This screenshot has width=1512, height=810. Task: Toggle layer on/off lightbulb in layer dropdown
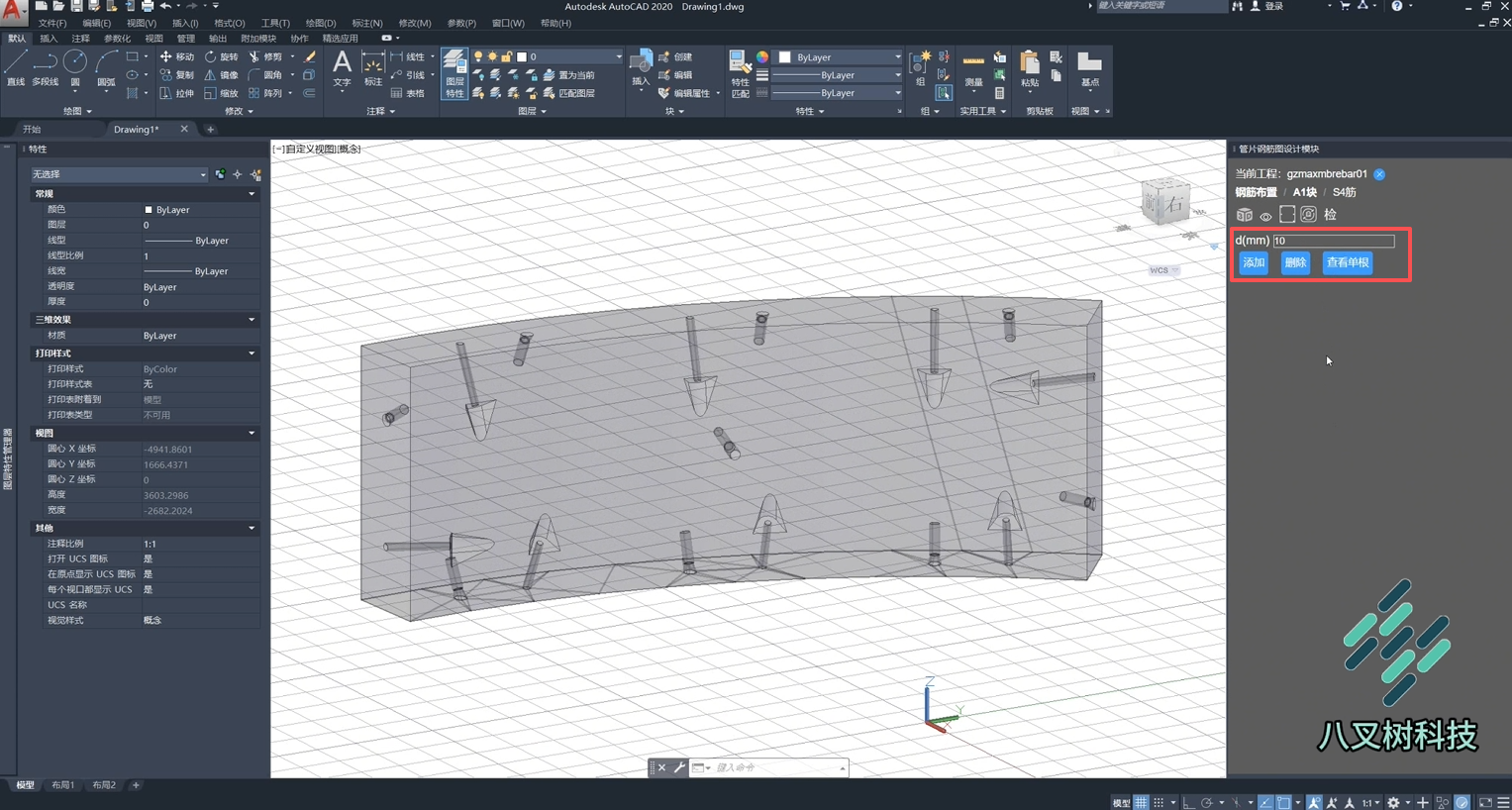tap(478, 56)
